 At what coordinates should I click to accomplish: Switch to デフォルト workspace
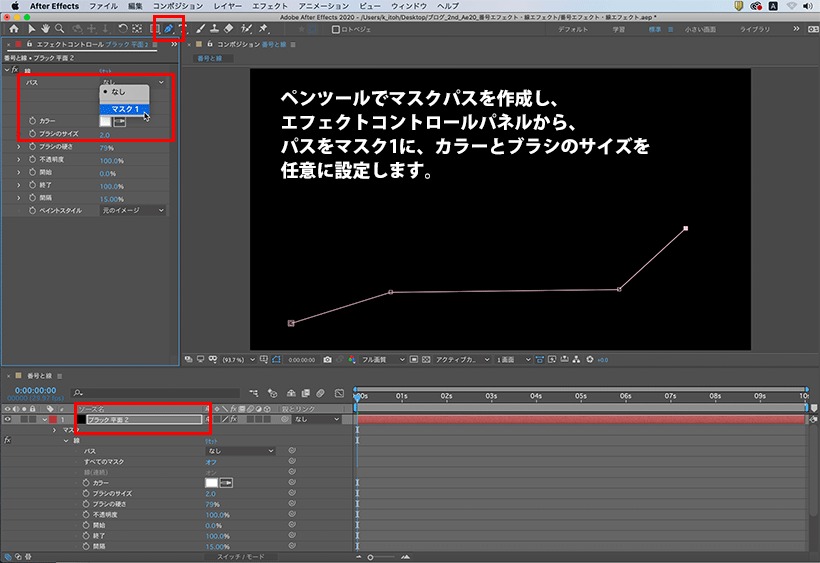click(573, 29)
